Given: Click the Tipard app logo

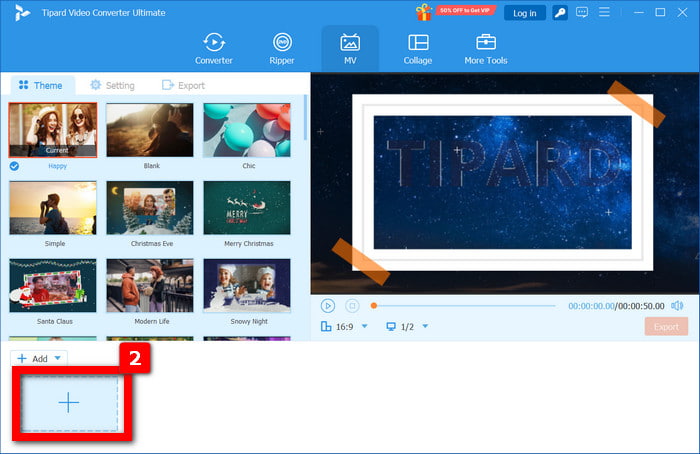Looking at the screenshot, I should 22,13.
